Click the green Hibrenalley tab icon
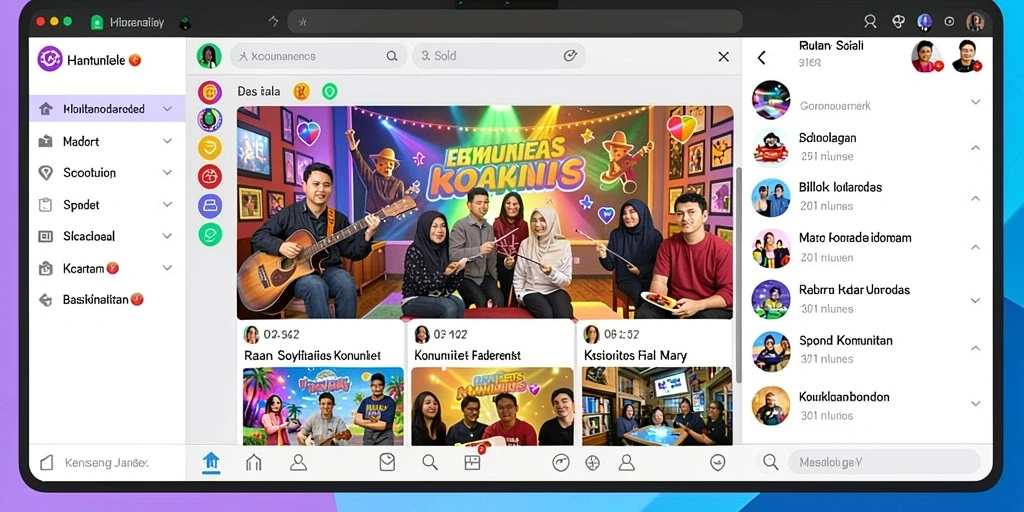Screen dimensions: 1024x512 coord(97,22)
